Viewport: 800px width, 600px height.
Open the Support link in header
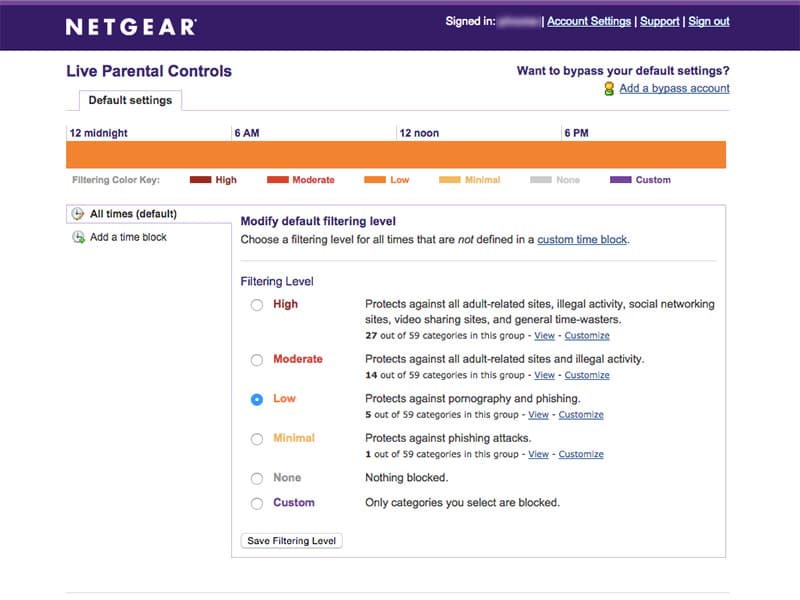coord(659,21)
